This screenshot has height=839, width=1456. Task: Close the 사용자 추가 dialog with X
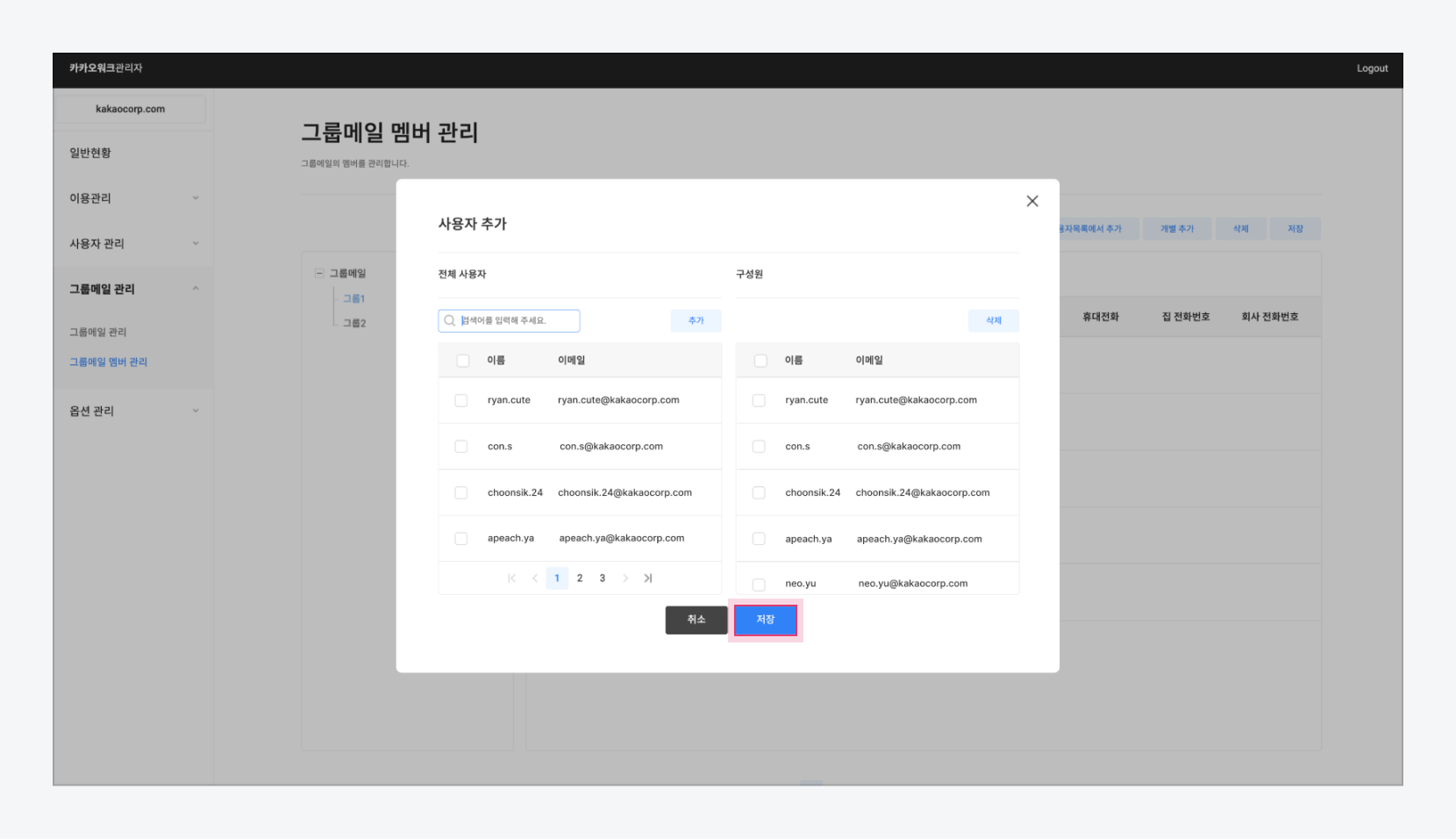pyautogui.click(x=1031, y=201)
